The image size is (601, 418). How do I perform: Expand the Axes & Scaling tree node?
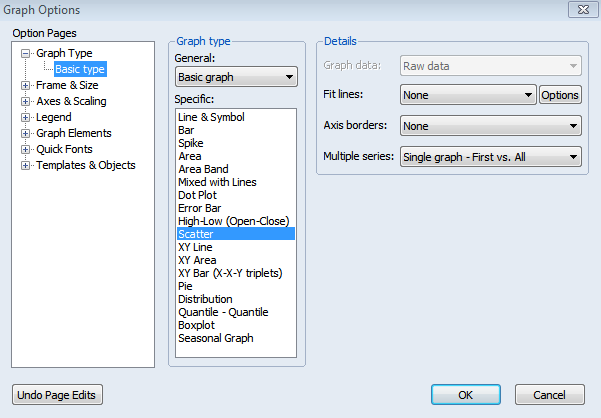[25, 101]
